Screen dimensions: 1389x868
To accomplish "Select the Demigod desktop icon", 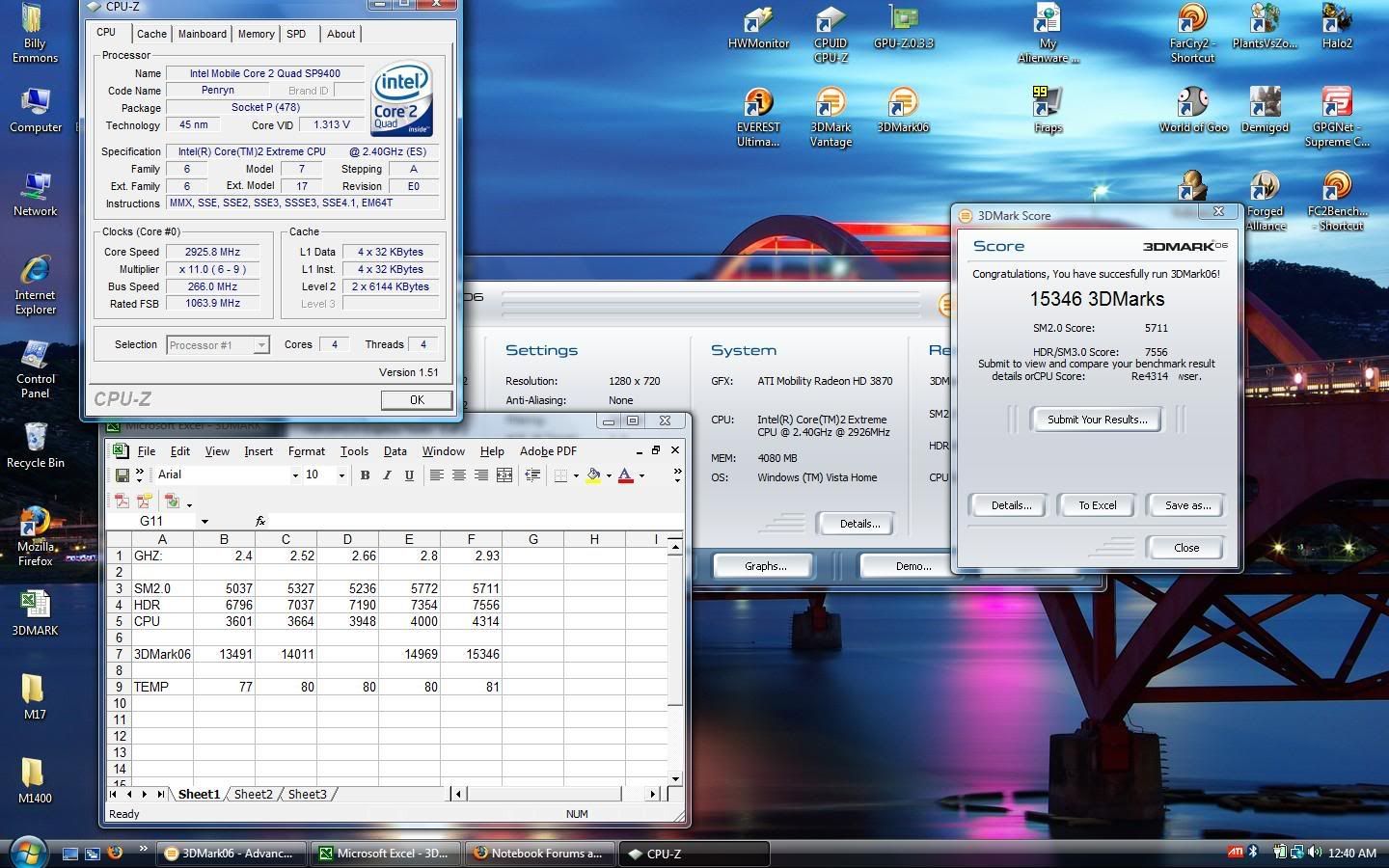I will [x=1266, y=110].
